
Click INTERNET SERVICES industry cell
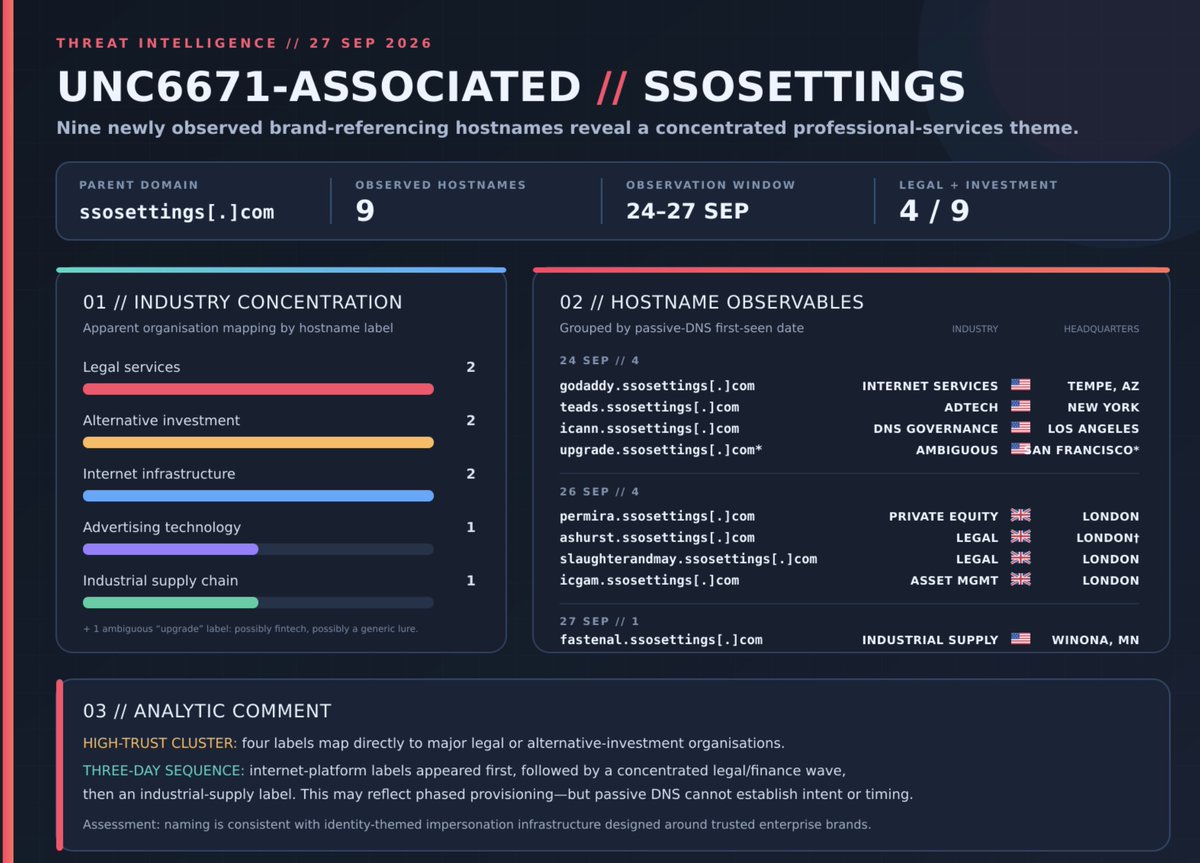tap(930, 385)
